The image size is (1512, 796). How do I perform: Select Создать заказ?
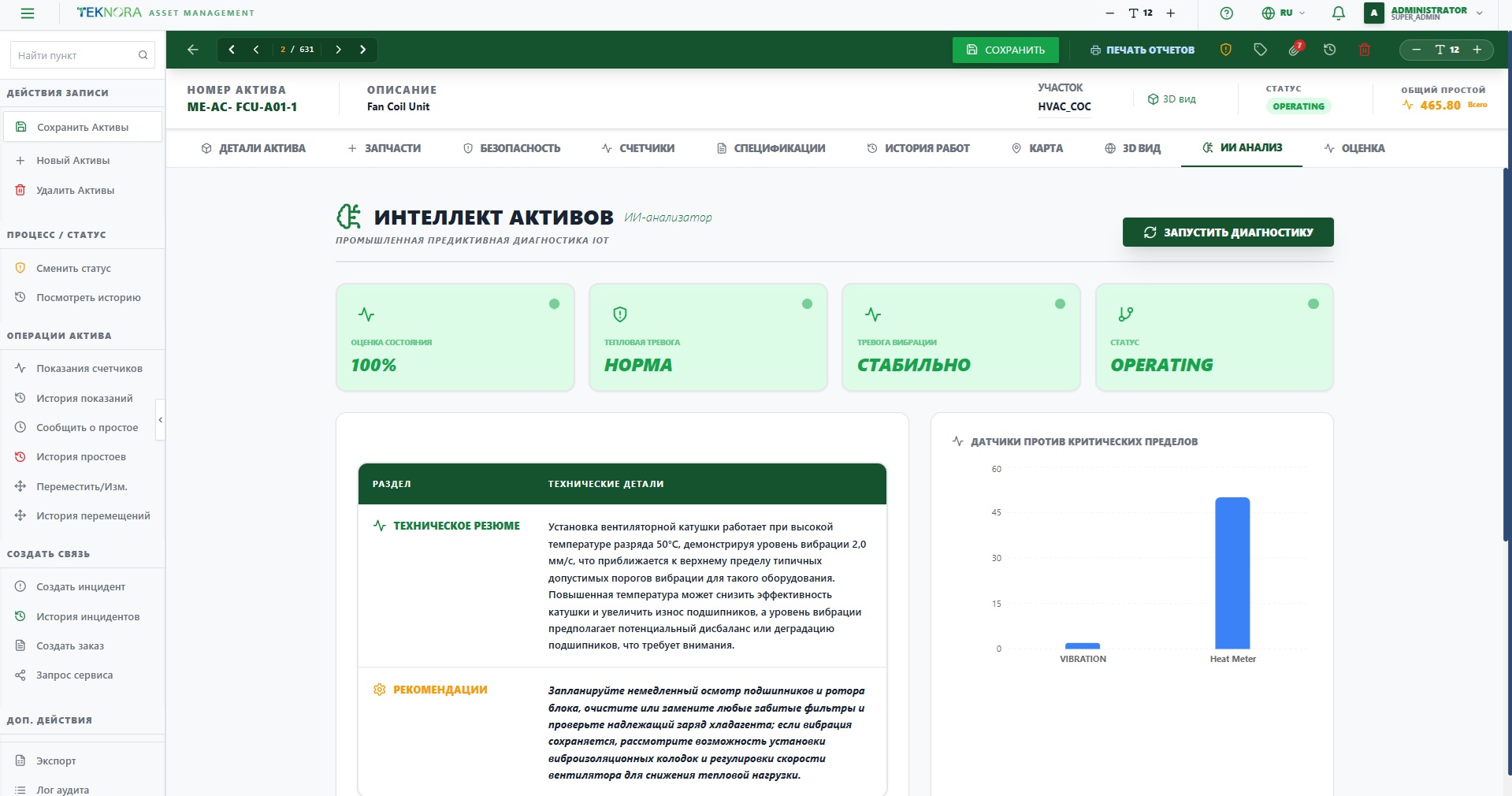click(82, 645)
